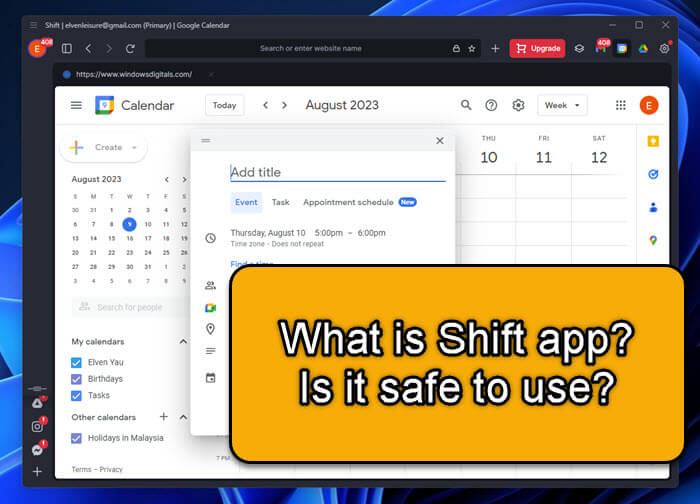Expand the Create dropdown arrow

tap(134, 147)
